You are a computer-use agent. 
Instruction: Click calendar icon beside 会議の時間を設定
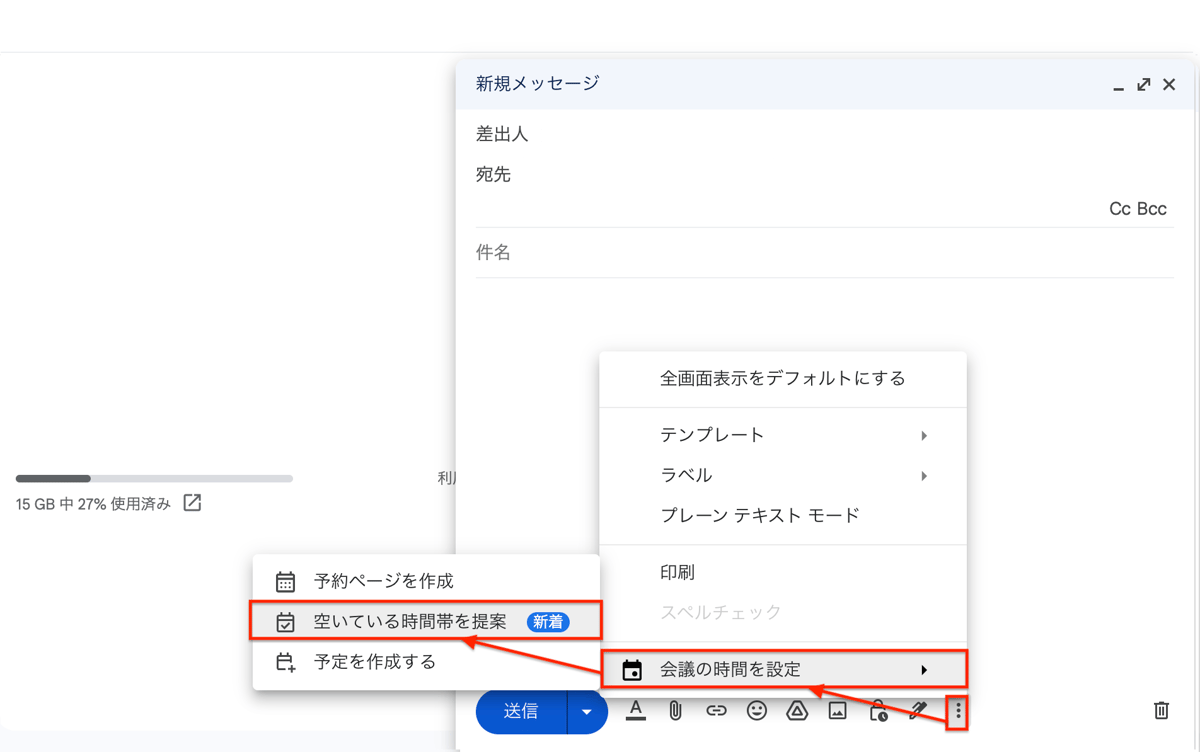coord(632,670)
